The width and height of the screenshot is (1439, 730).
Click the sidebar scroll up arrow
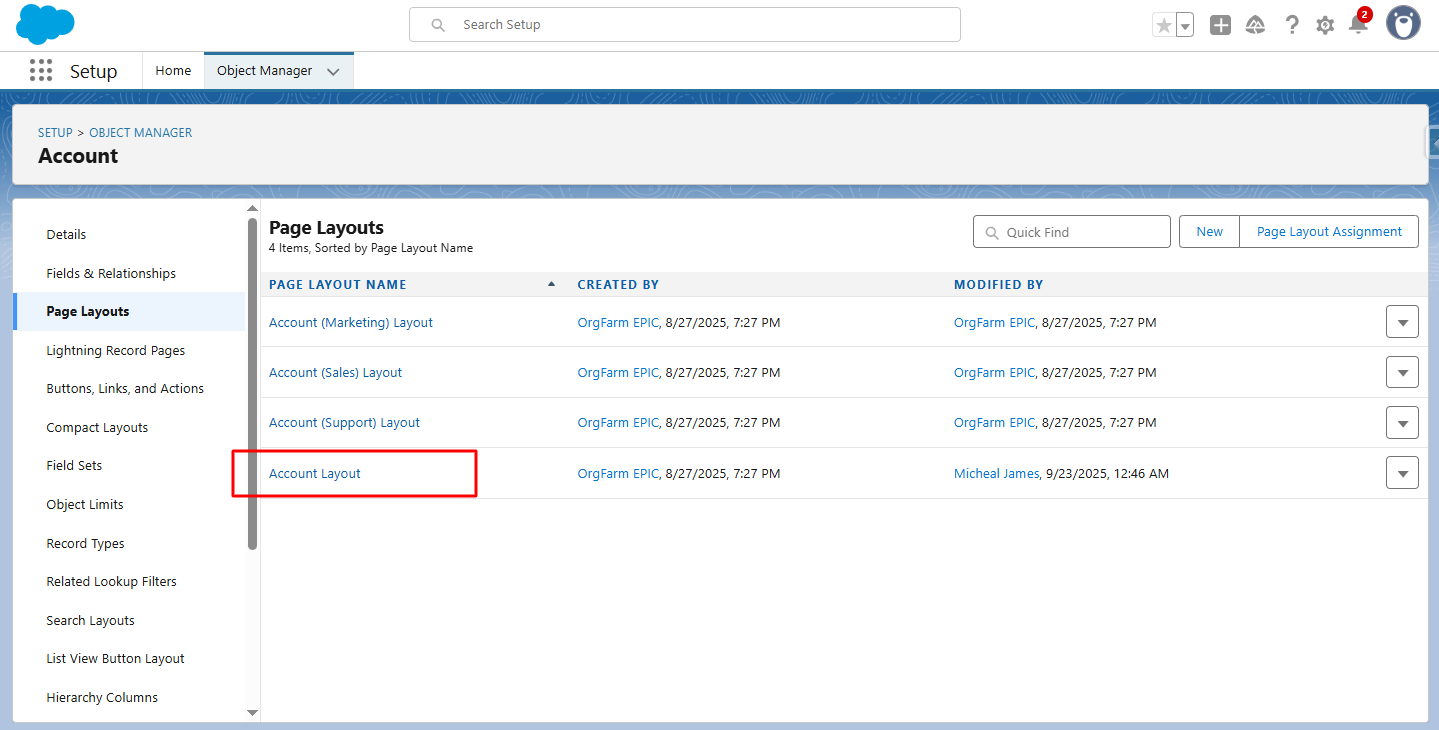pyautogui.click(x=252, y=209)
